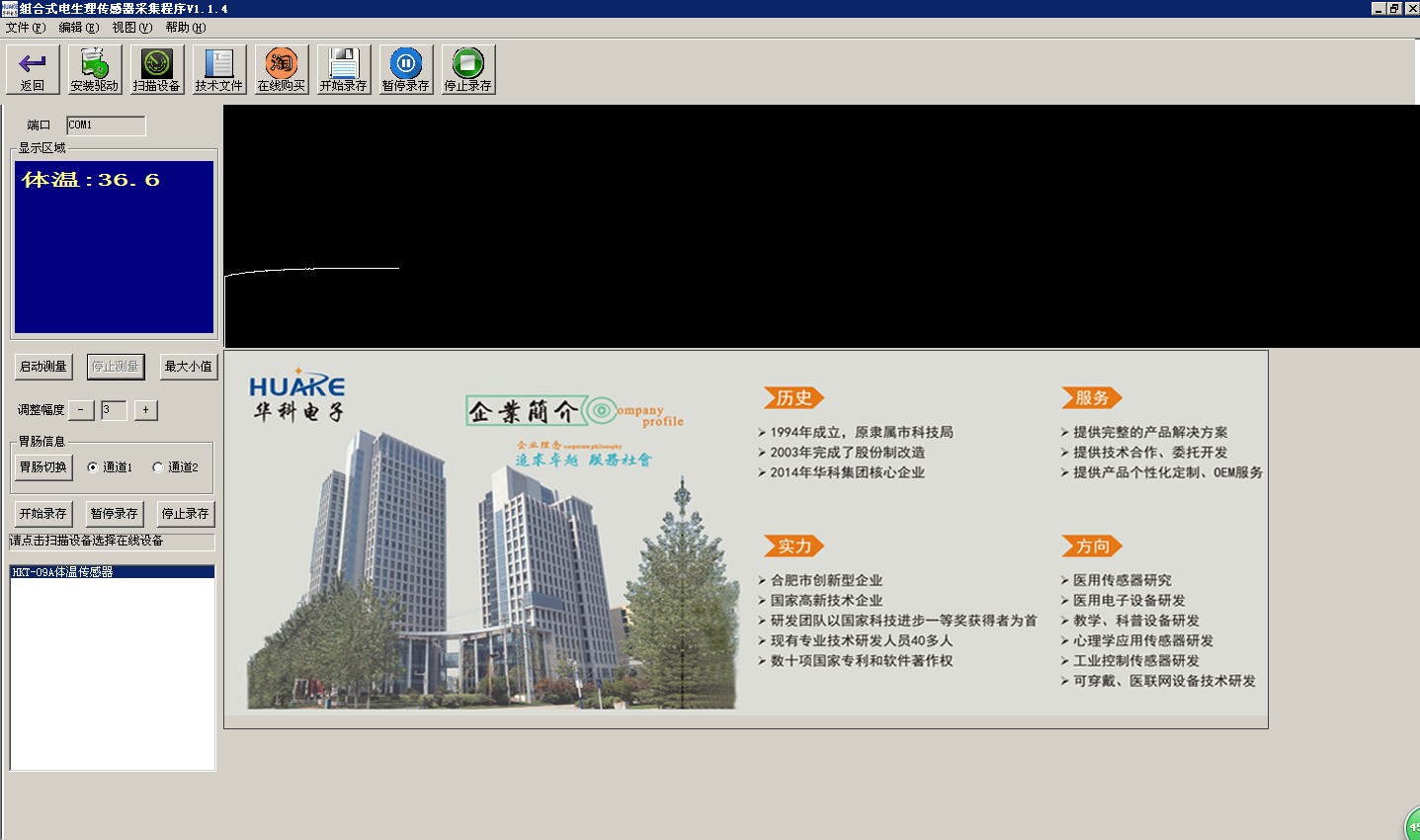Stop recording with the 停止录存 toolbar icon
Screen dimensions: 1420x840
pyautogui.click(x=468, y=65)
